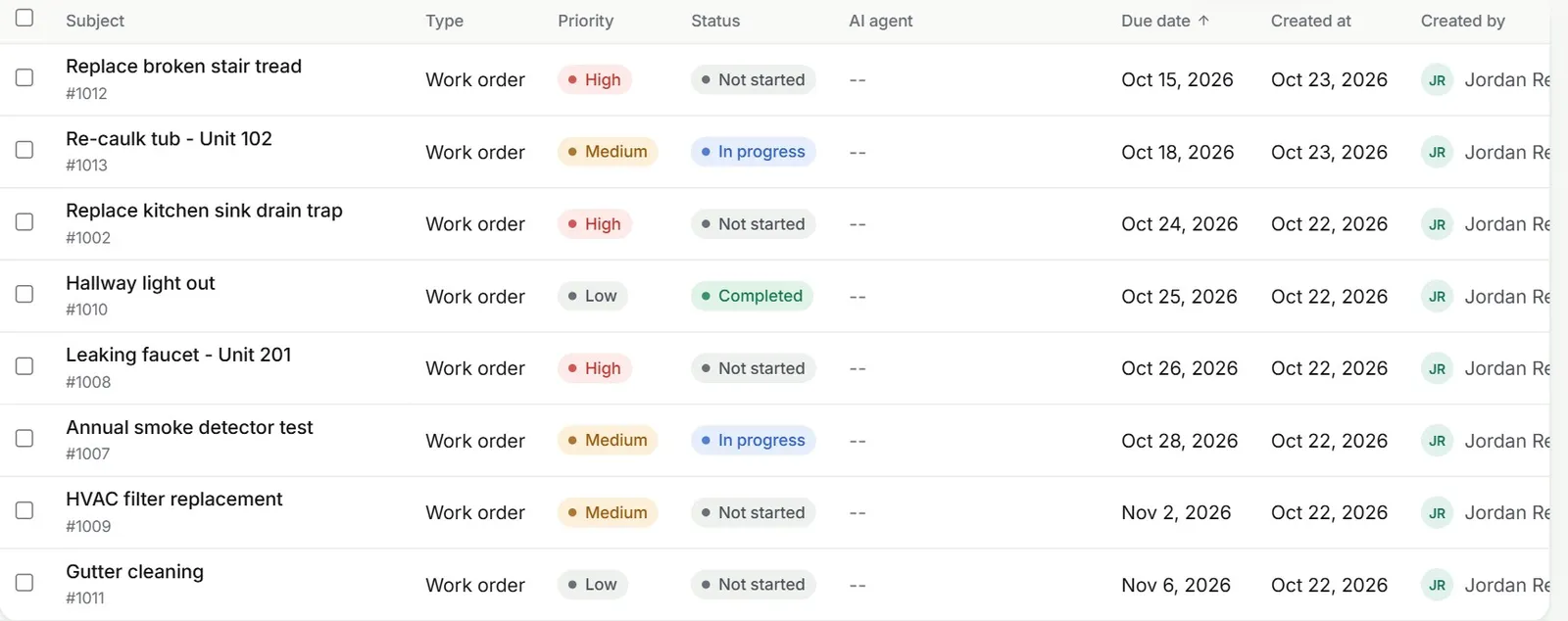This screenshot has width=1568, height=621.
Task: Tick the Annual smoke detector test checkbox
Action: [x=24, y=439]
